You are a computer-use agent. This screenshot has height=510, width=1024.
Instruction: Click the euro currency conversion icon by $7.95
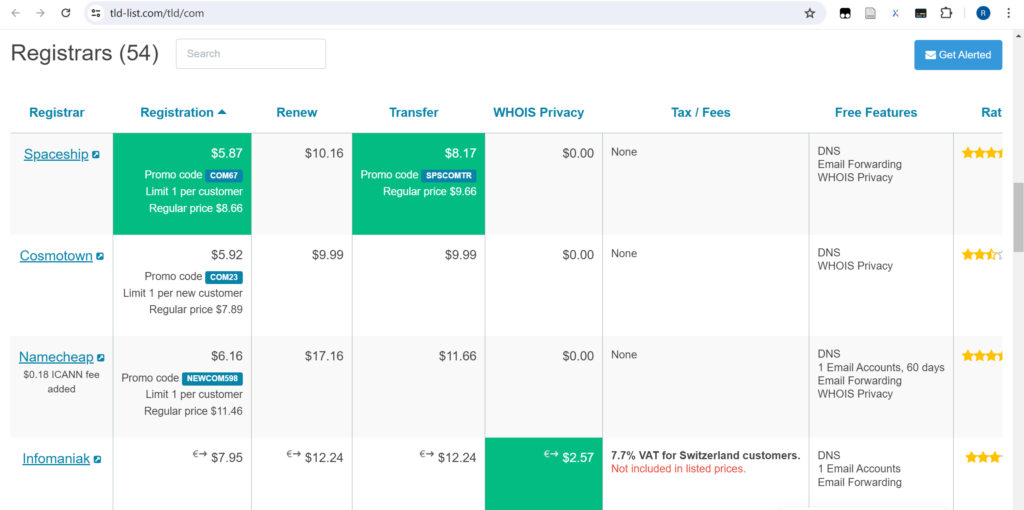point(199,454)
